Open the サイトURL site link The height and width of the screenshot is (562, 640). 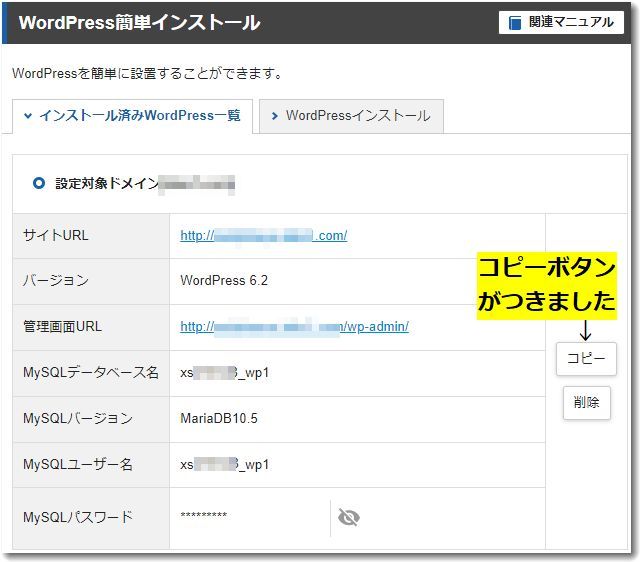[263, 236]
